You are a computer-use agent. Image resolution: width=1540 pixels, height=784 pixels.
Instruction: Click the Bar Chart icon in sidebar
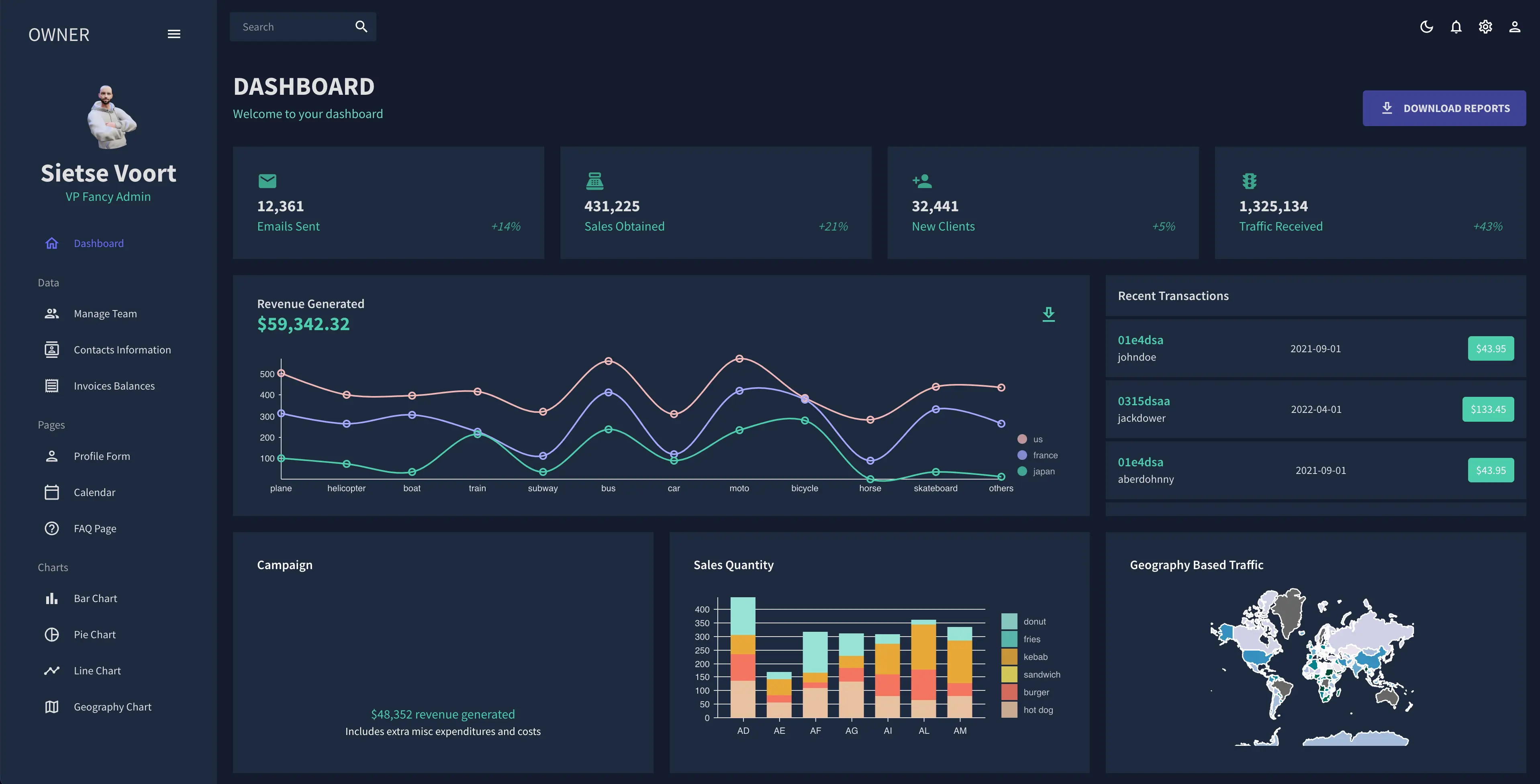click(52, 598)
